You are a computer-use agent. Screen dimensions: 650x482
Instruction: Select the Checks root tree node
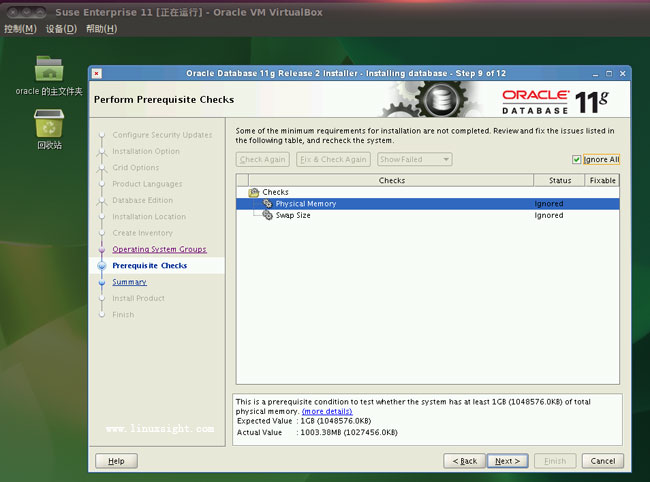(x=275, y=192)
